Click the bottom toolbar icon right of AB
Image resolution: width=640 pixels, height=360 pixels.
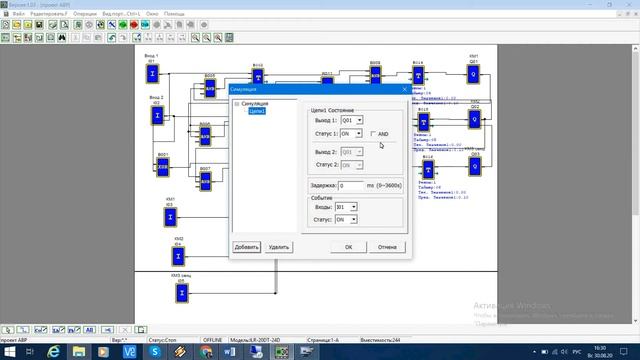pyautogui.click(x=107, y=330)
